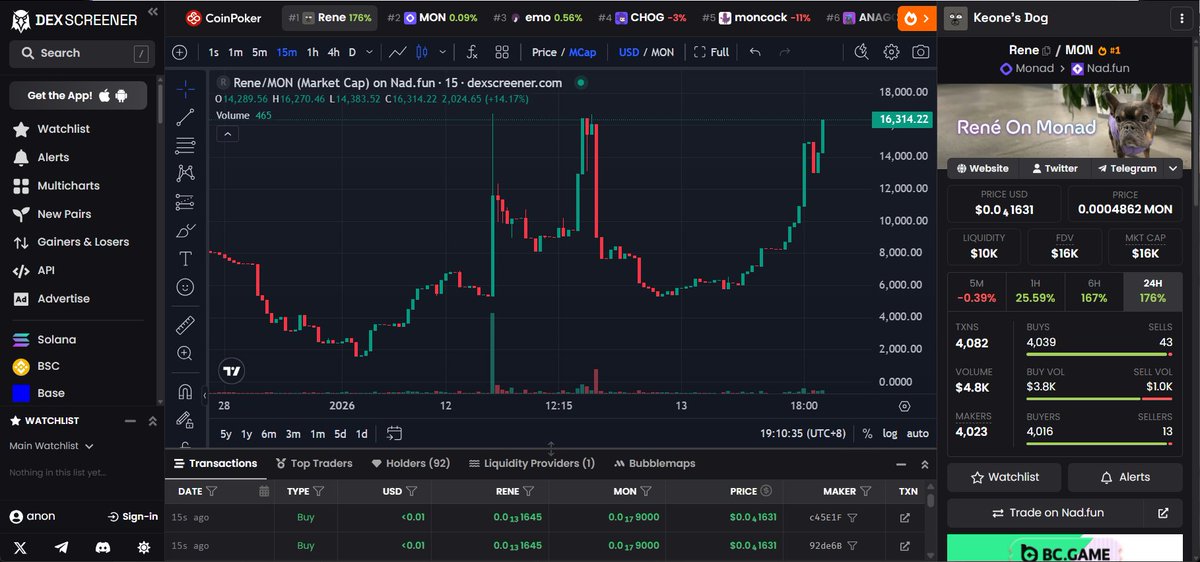
Task: Select the 5m chart interval
Action: pyautogui.click(x=259, y=52)
